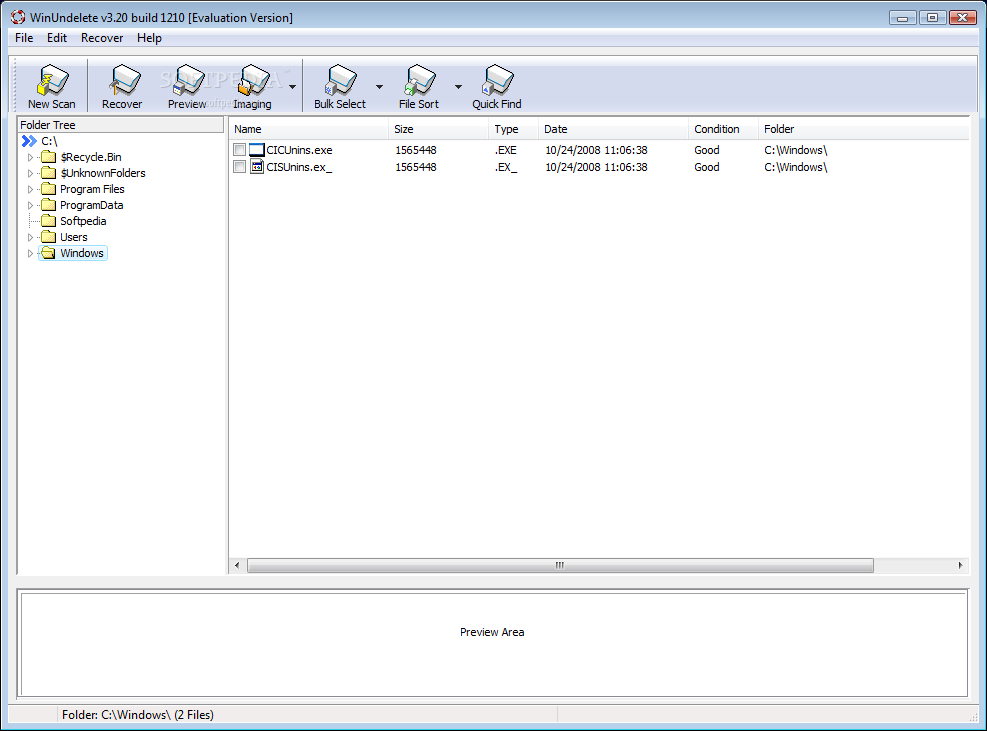Open the Edit menu
Image resolution: width=987 pixels, height=731 pixels.
57,38
